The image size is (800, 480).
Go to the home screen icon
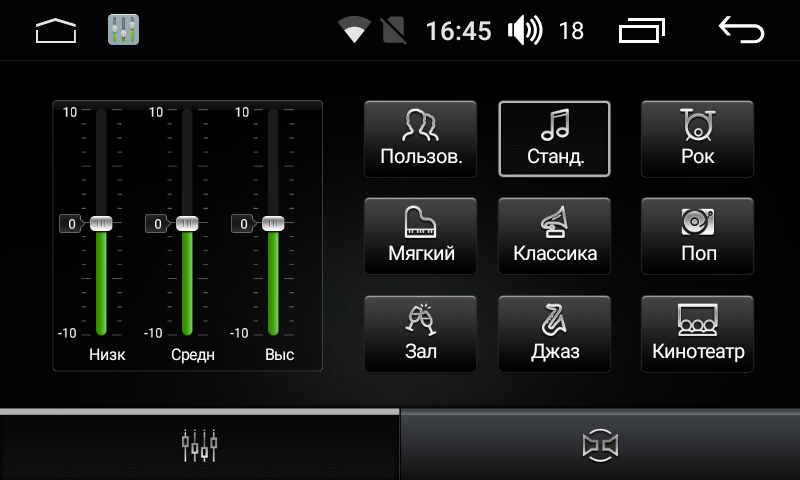coord(56,31)
